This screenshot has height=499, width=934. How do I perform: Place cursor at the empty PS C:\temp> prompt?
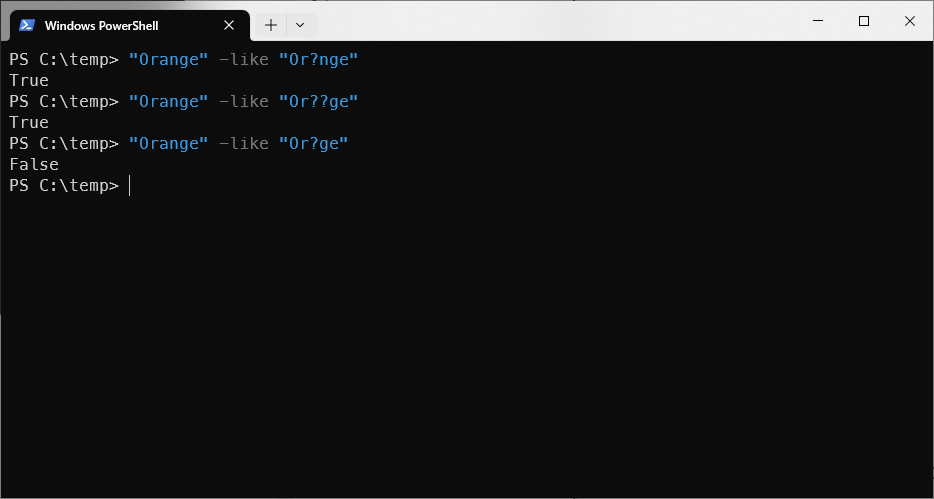[130, 186]
